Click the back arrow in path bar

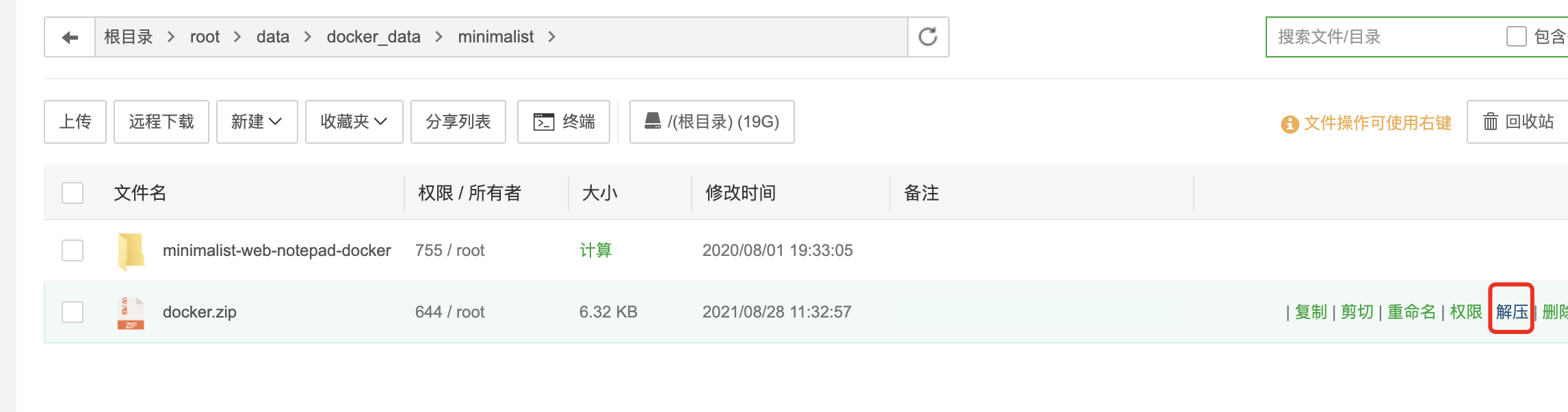pos(70,37)
